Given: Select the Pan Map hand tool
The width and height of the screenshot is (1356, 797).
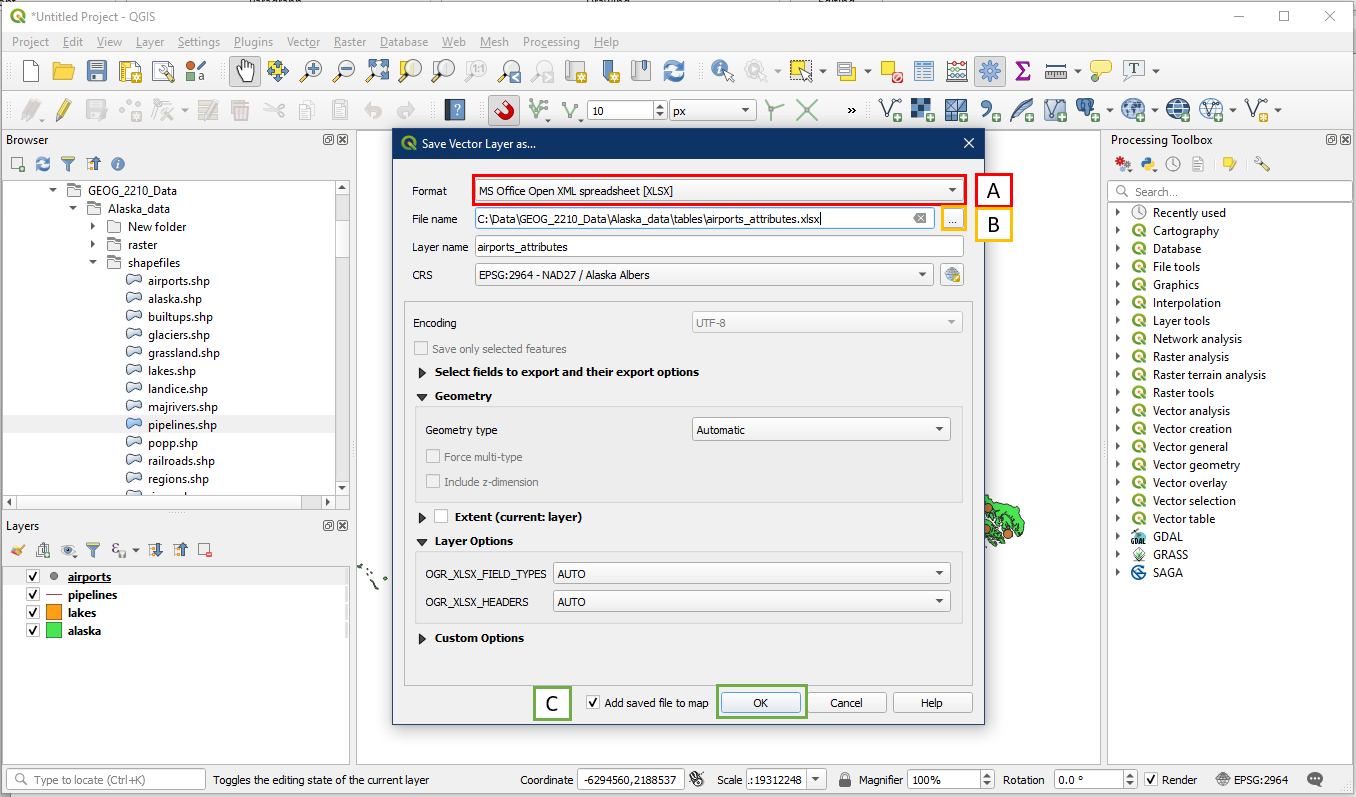Looking at the screenshot, I should (x=245, y=71).
